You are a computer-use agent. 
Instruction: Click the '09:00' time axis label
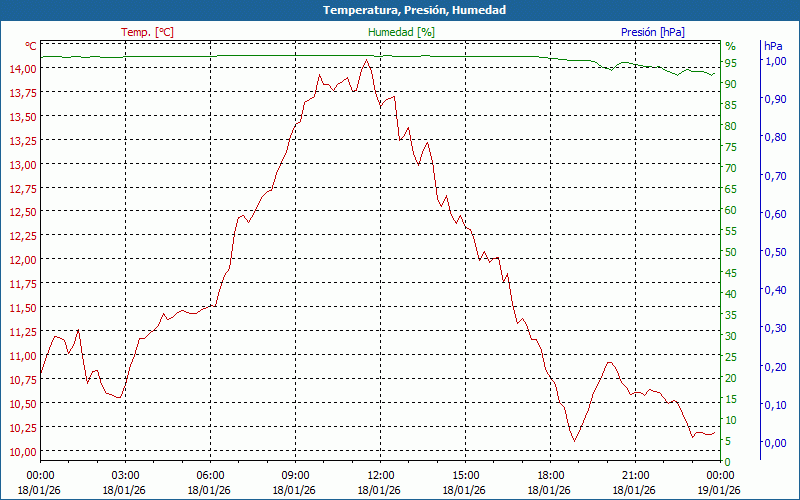point(295,476)
